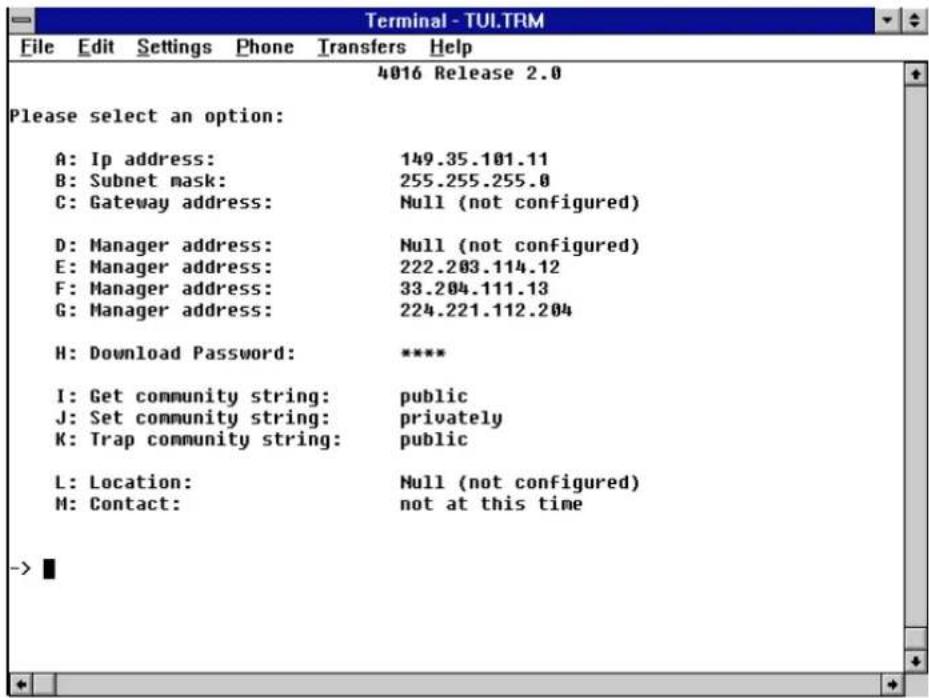Click the 'A: Ip address:' label
This screenshot has height=698, width=929.
pos(135,159)
